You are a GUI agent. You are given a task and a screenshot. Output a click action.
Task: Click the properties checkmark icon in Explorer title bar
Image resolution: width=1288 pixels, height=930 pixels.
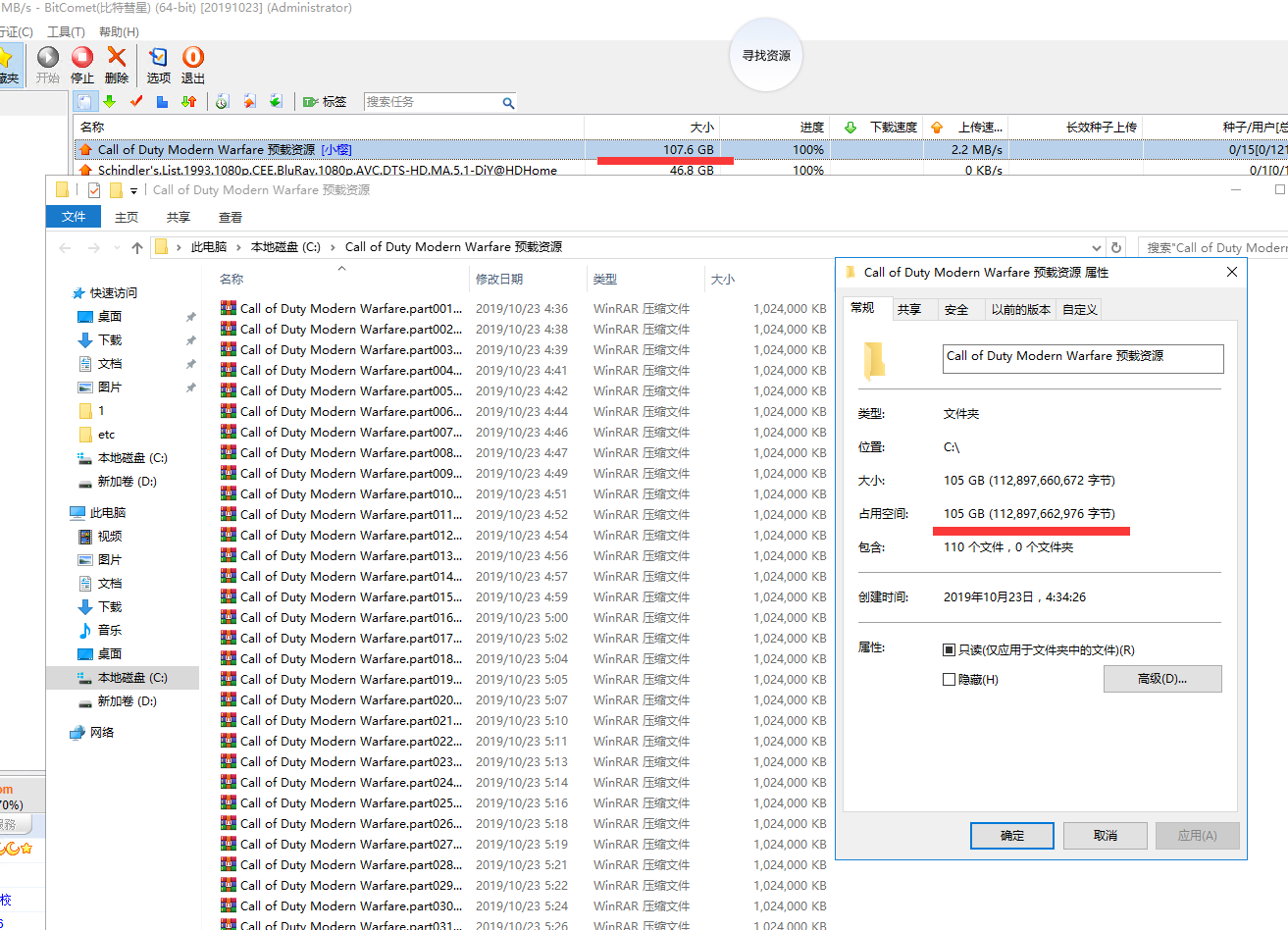(x=94, y=190)
